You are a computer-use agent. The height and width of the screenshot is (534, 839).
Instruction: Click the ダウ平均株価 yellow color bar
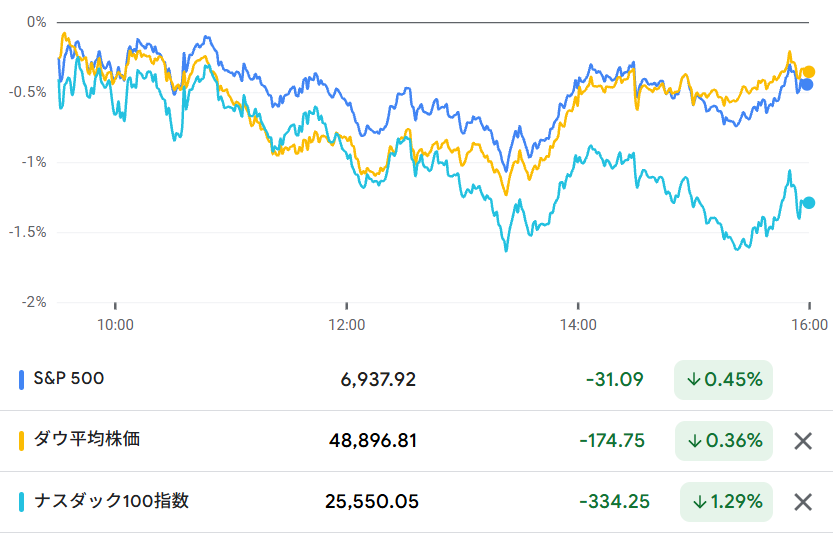coord(22,441)
